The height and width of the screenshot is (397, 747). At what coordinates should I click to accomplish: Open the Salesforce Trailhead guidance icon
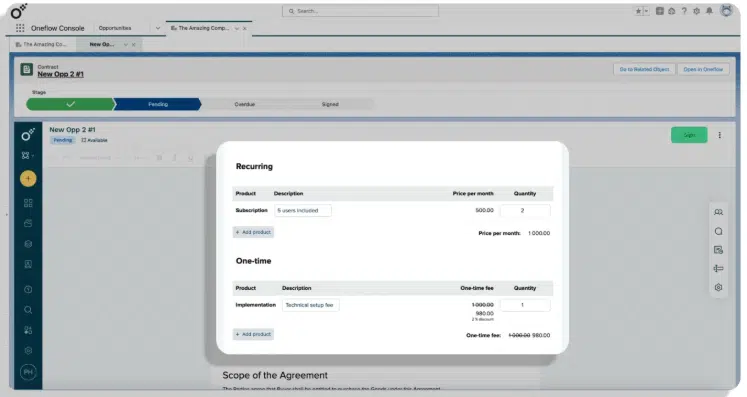(672, 11)
